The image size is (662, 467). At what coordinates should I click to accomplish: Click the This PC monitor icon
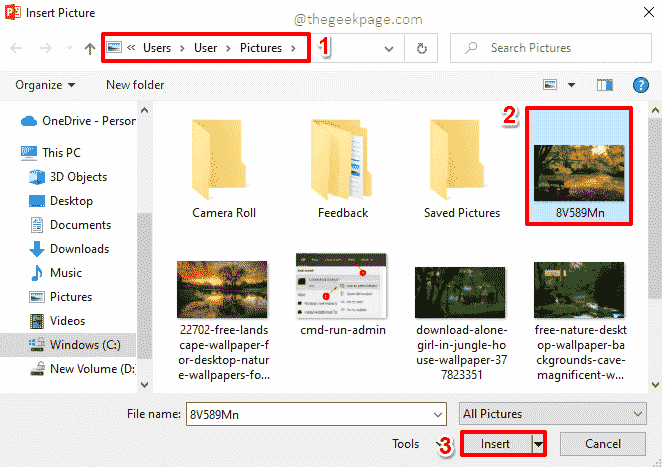coord(29,153)
